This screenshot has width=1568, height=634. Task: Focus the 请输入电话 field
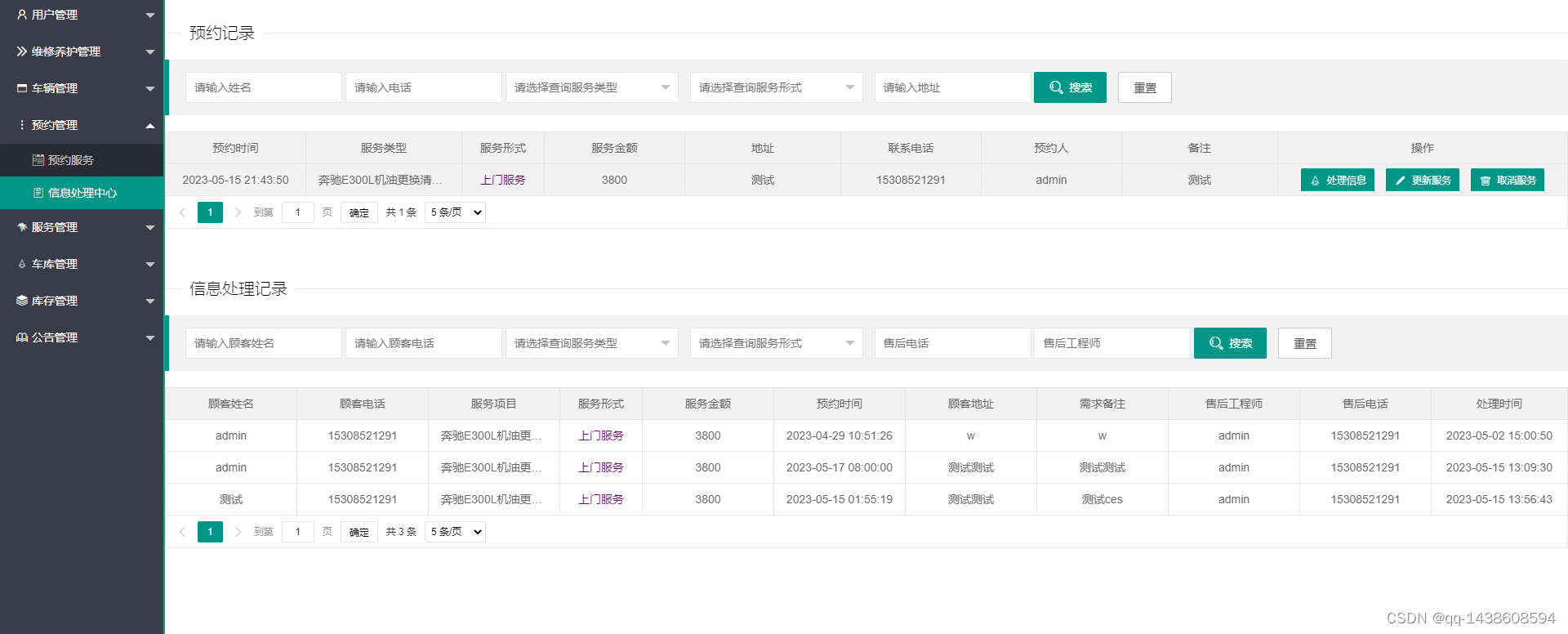424,87
